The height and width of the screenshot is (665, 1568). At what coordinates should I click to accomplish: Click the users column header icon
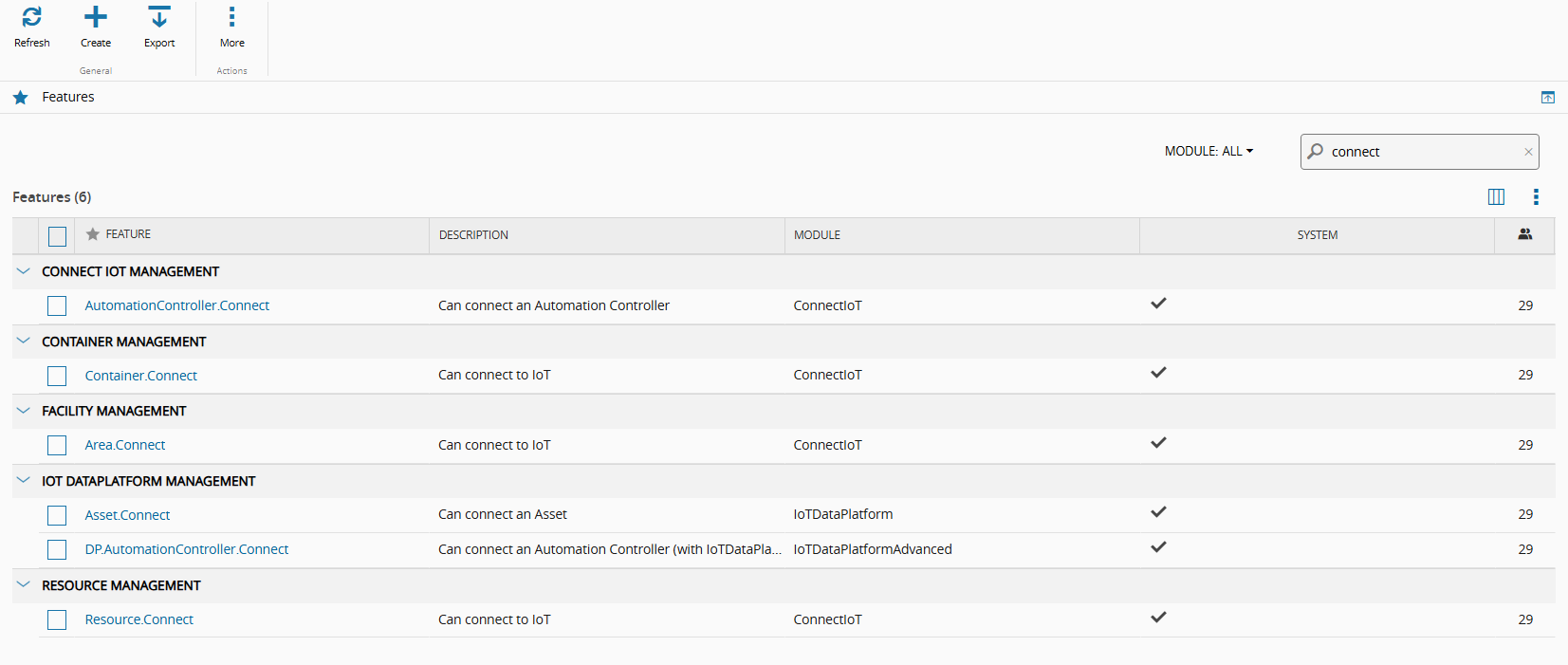tap(1524, 234)
